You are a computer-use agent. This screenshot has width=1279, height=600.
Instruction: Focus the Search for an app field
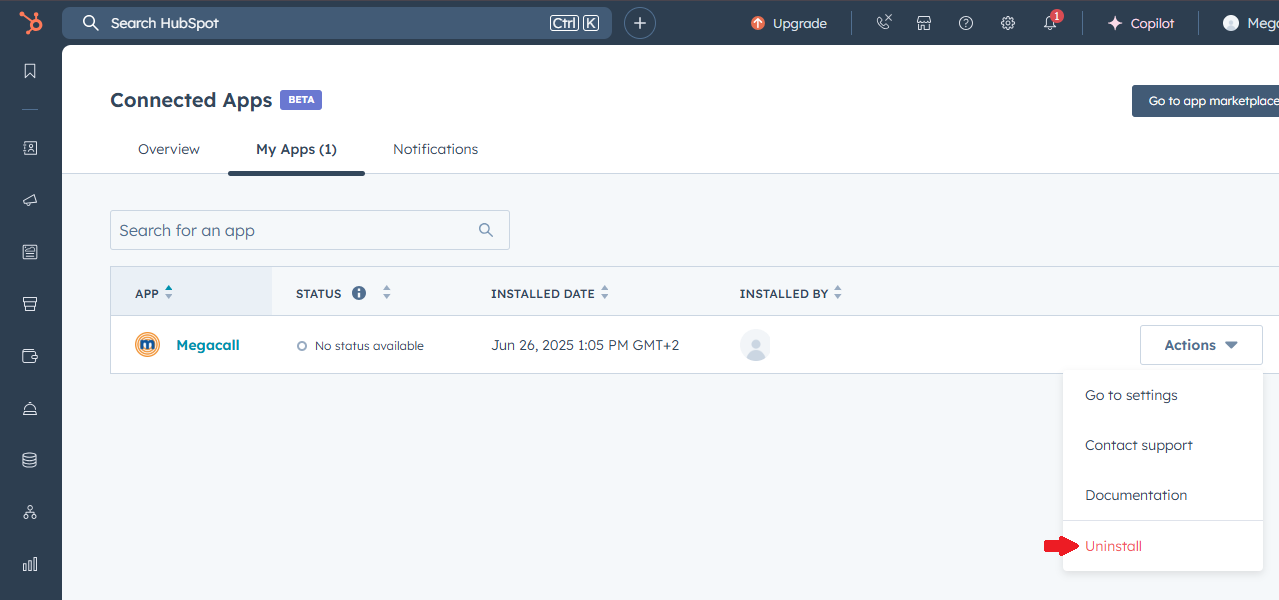click(310, 230)
